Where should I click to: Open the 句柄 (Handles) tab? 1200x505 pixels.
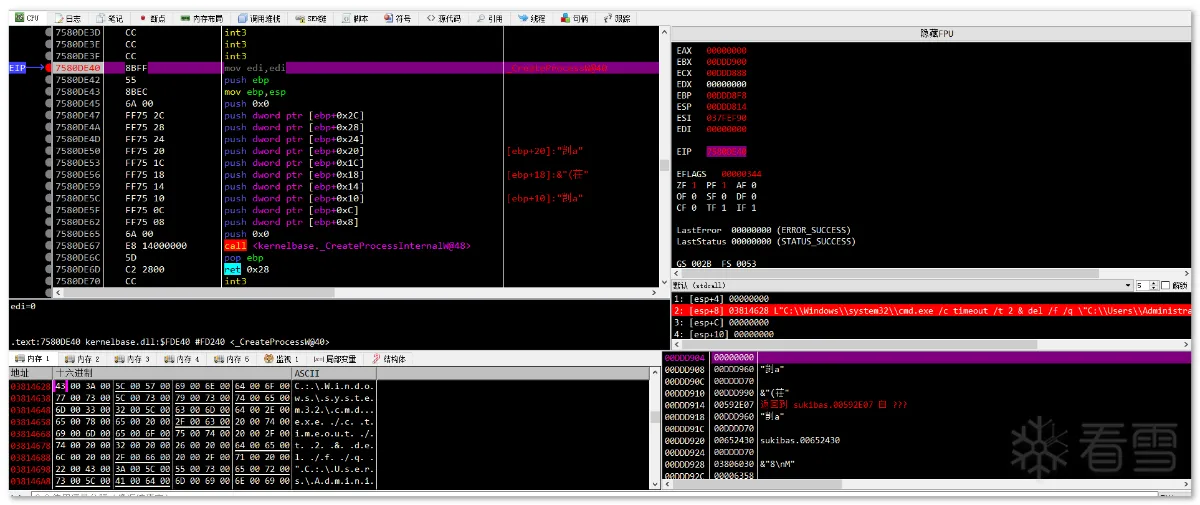pos(575,18)
